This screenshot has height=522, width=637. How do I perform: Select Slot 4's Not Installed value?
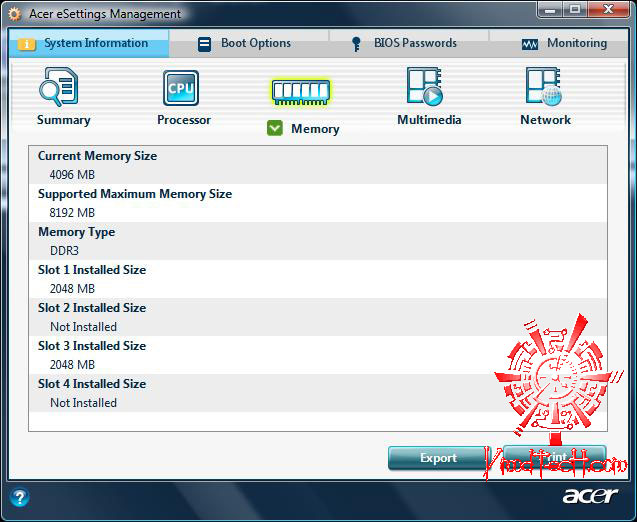(x=83, y=403)
